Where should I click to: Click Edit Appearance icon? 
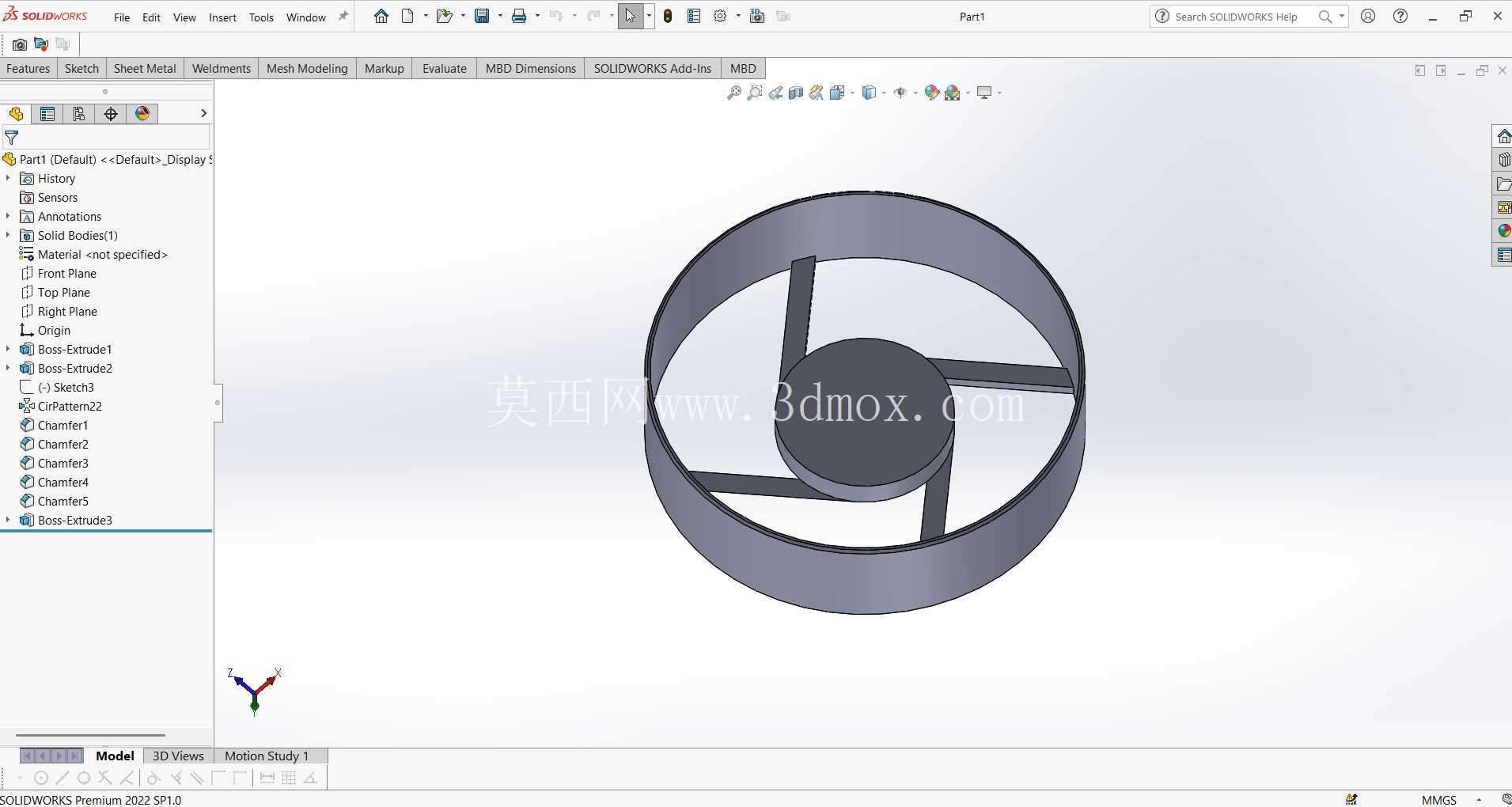(932, 93)
